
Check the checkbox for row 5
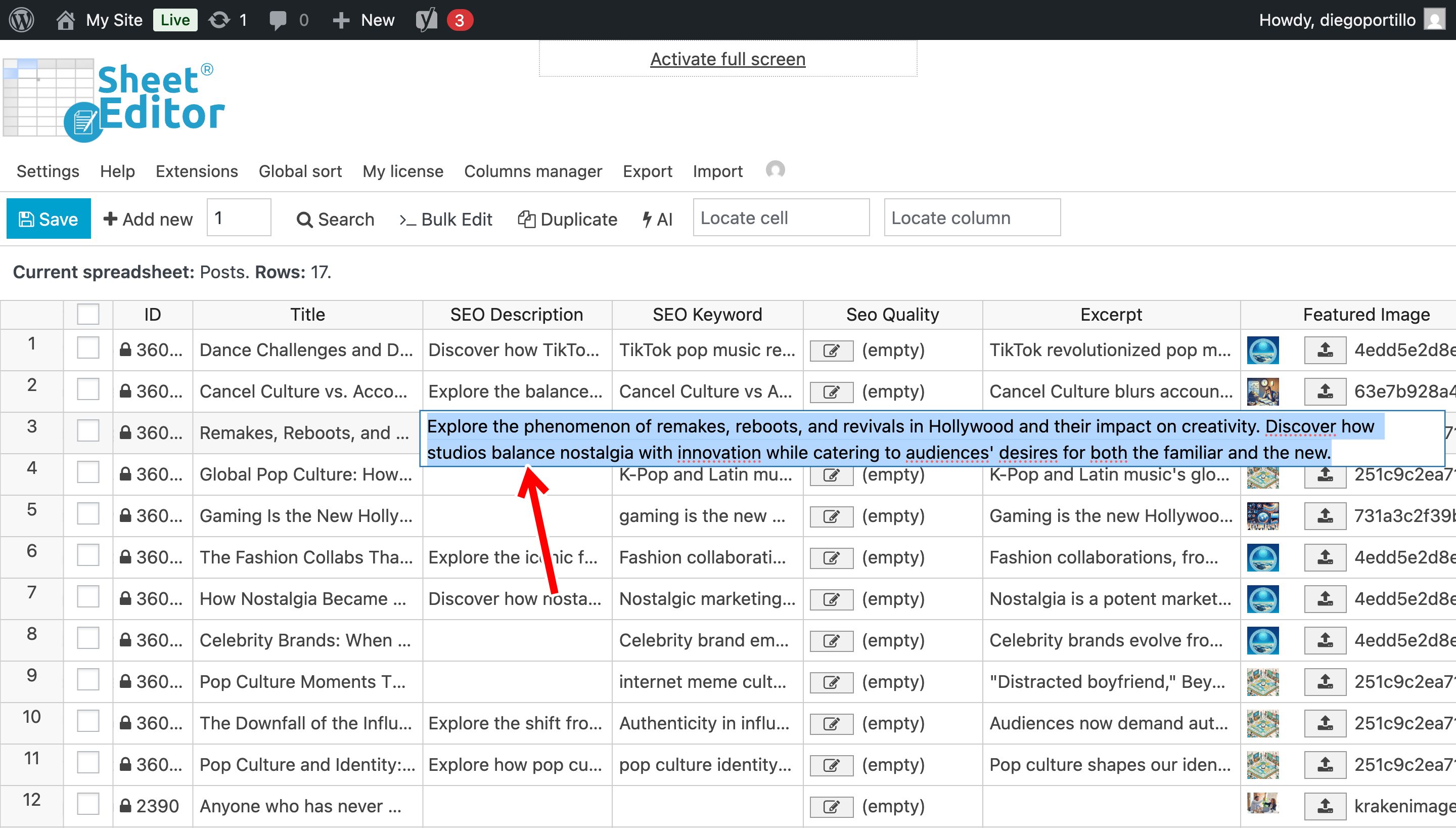coord(88,514)
